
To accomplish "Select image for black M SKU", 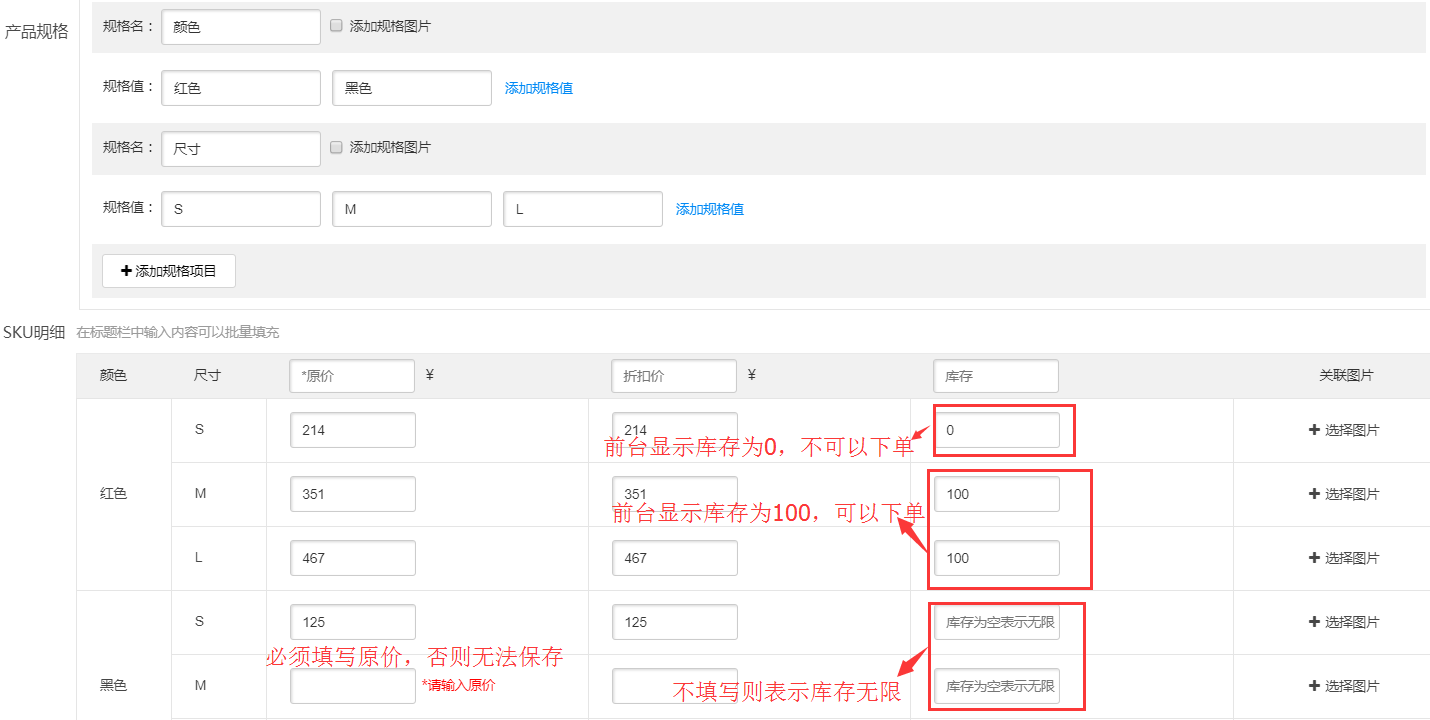I will click(x=1343, y=686).
